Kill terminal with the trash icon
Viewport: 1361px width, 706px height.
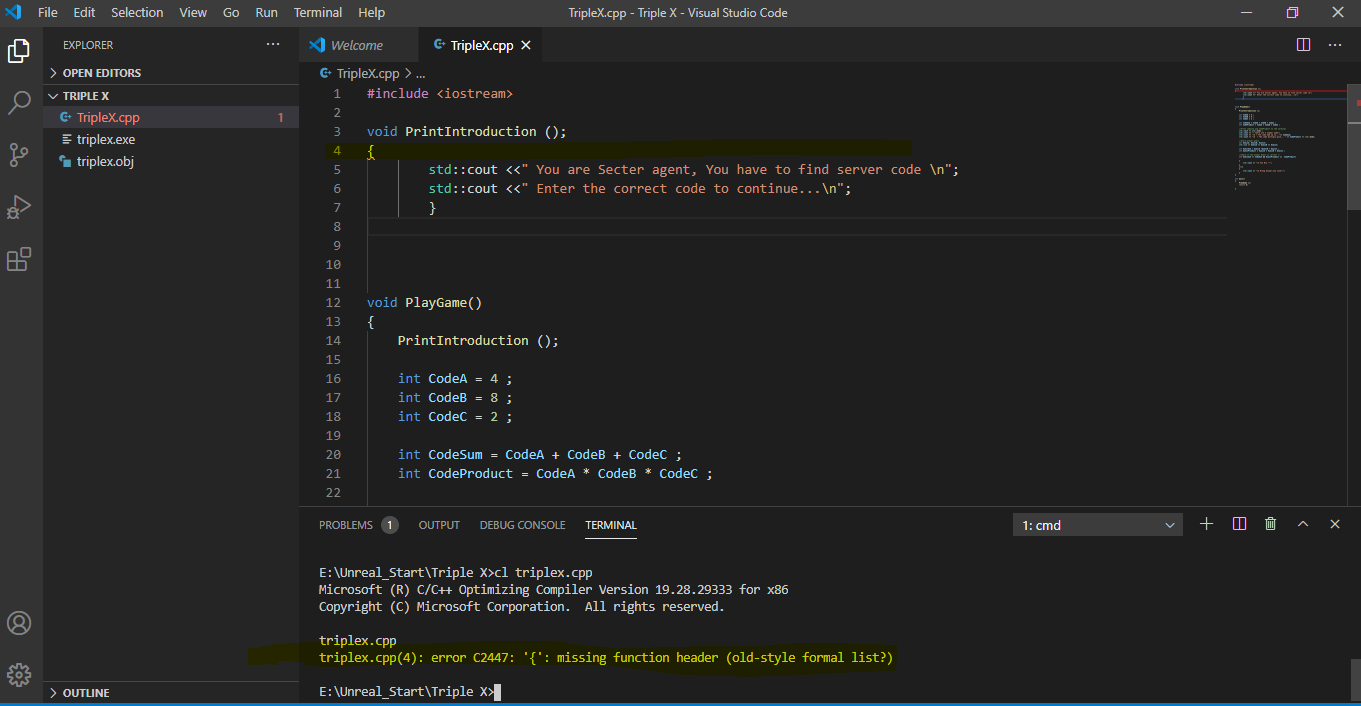[1270, 524]
